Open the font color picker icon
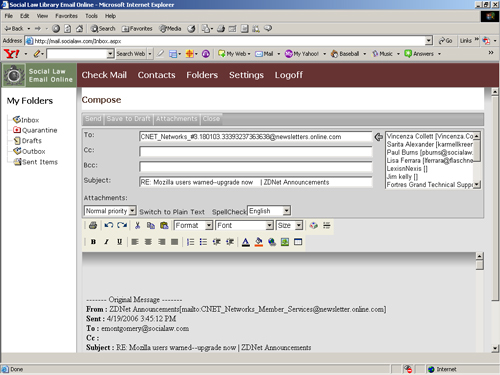 246,242
